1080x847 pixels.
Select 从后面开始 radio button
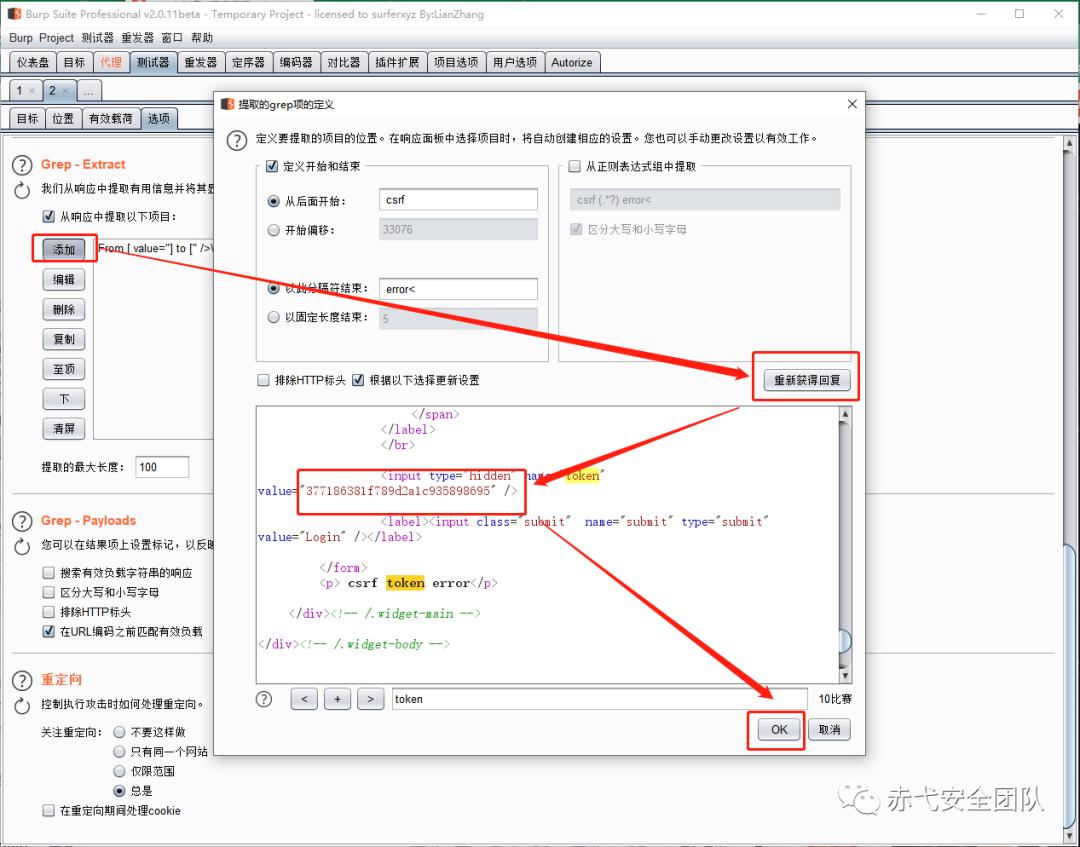coord(273,201)
